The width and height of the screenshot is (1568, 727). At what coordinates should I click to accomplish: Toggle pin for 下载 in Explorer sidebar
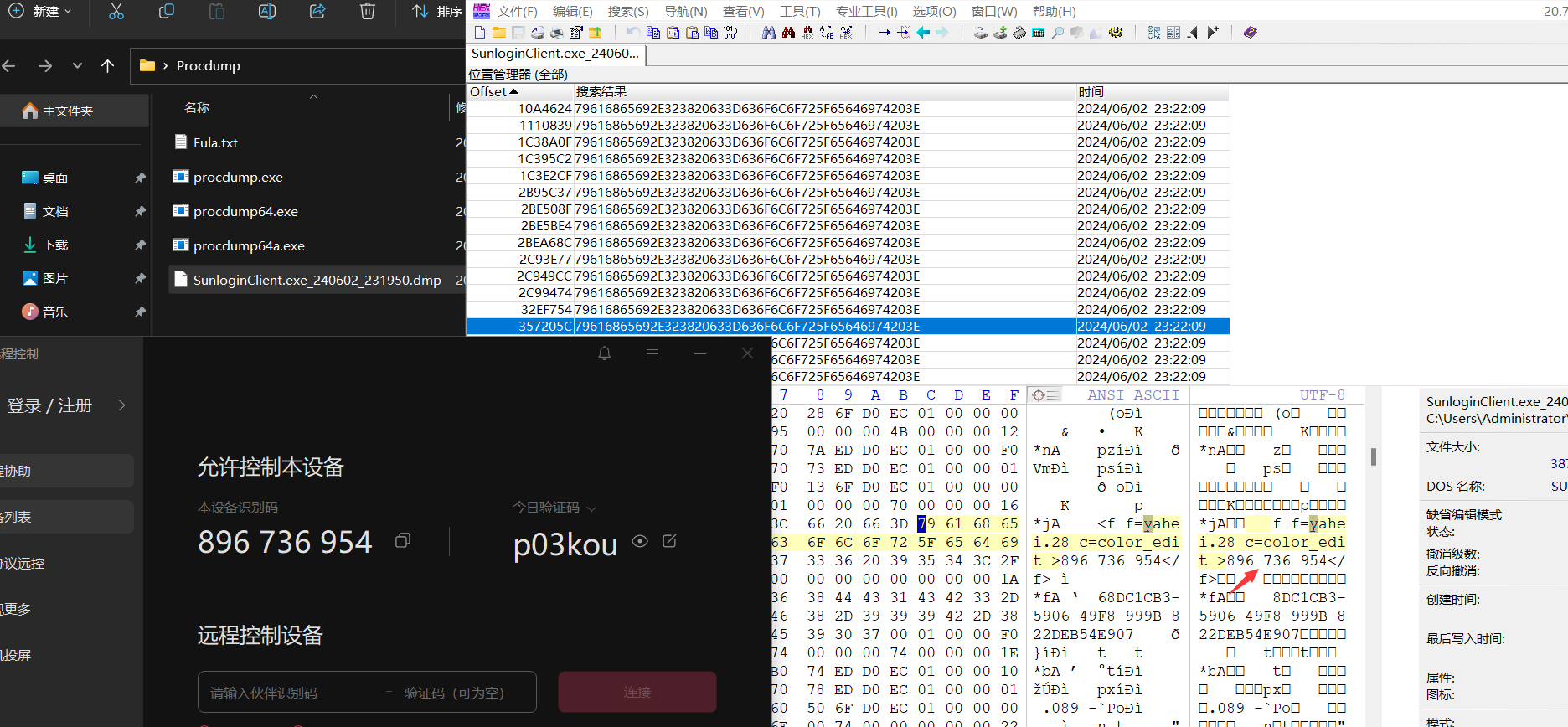[x=140, y=245]
